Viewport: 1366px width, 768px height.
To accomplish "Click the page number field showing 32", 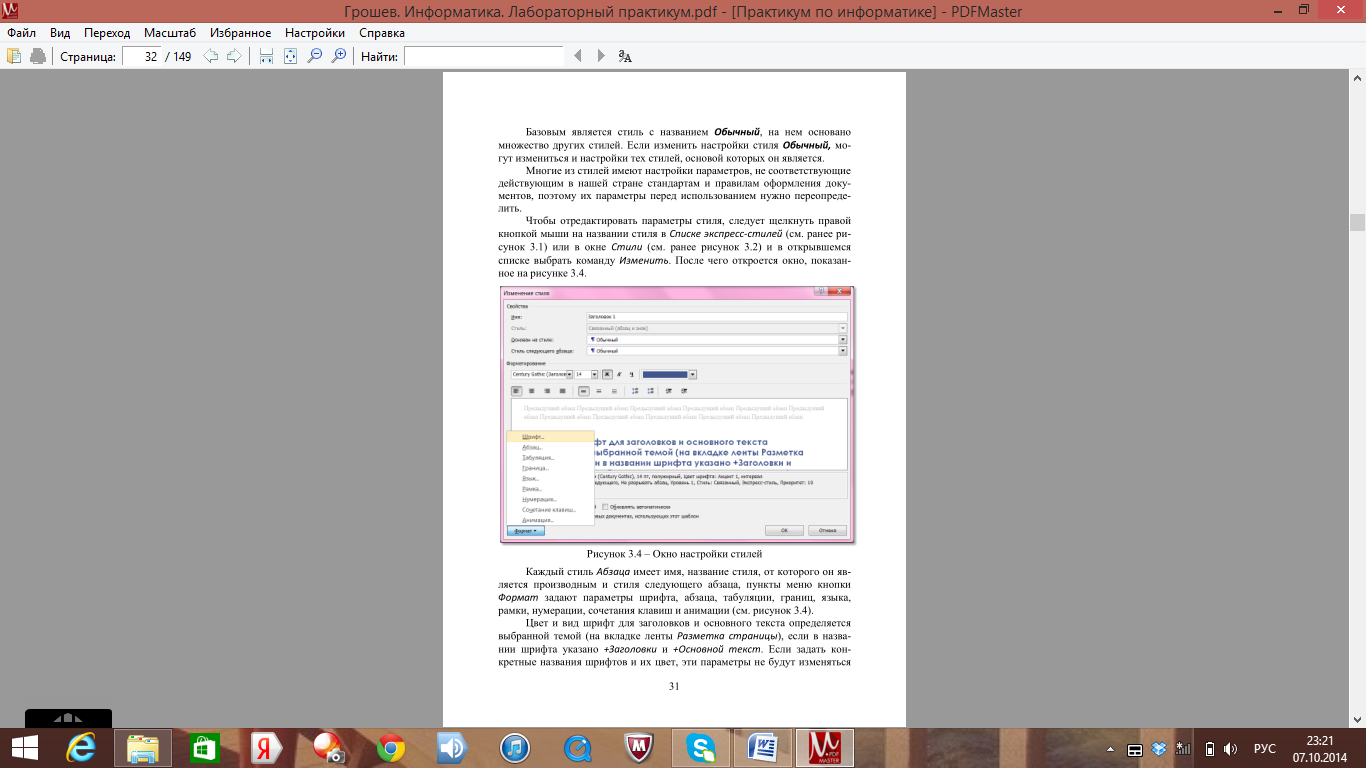I will tap(141, 56).
